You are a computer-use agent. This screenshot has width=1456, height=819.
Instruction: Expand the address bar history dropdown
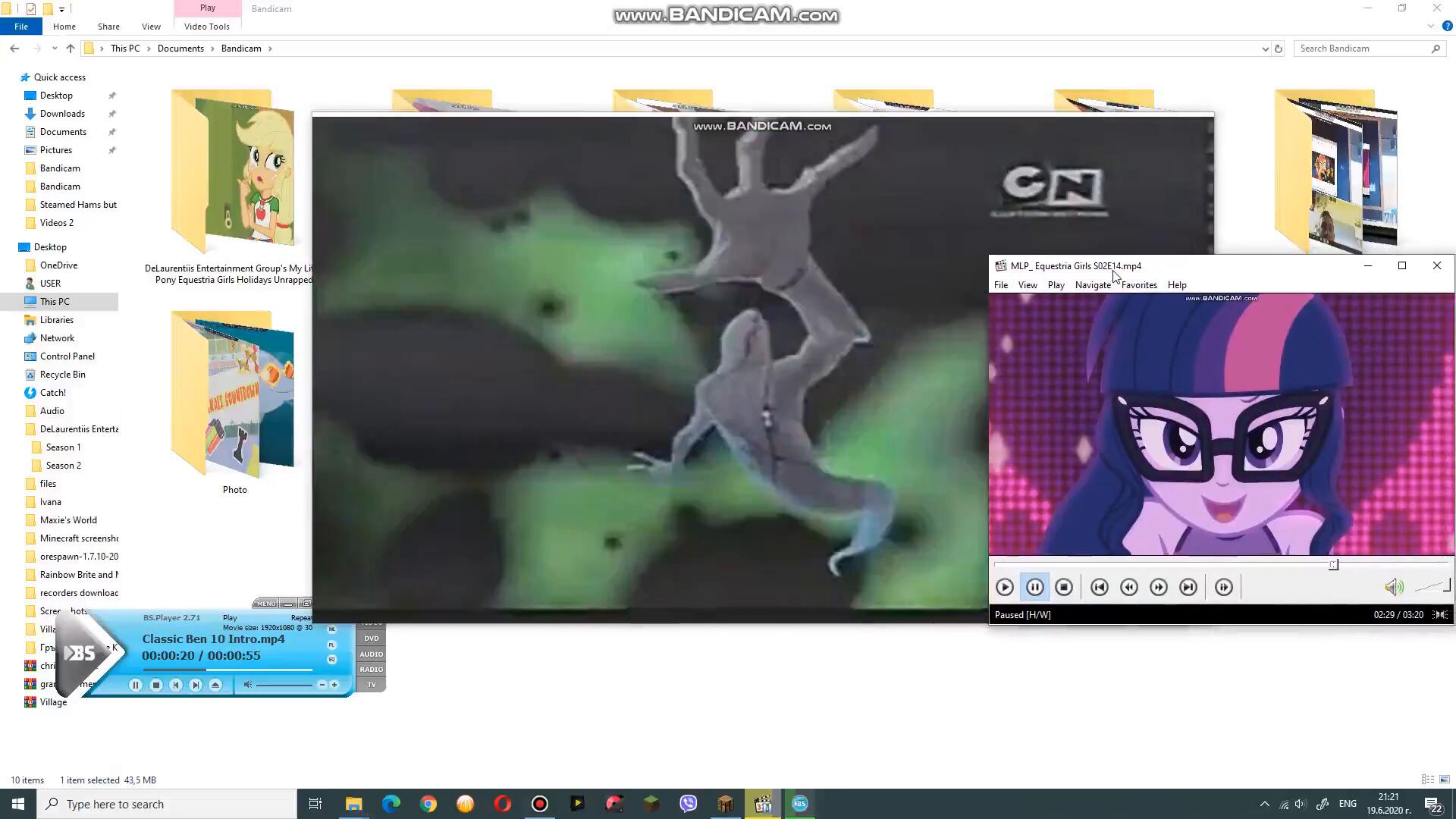pyautogui.click(x=1265, y=49)
